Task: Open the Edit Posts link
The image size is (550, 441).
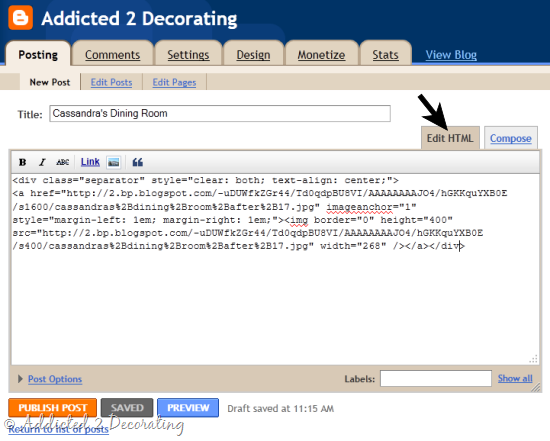Action: (x=111, y=82)
